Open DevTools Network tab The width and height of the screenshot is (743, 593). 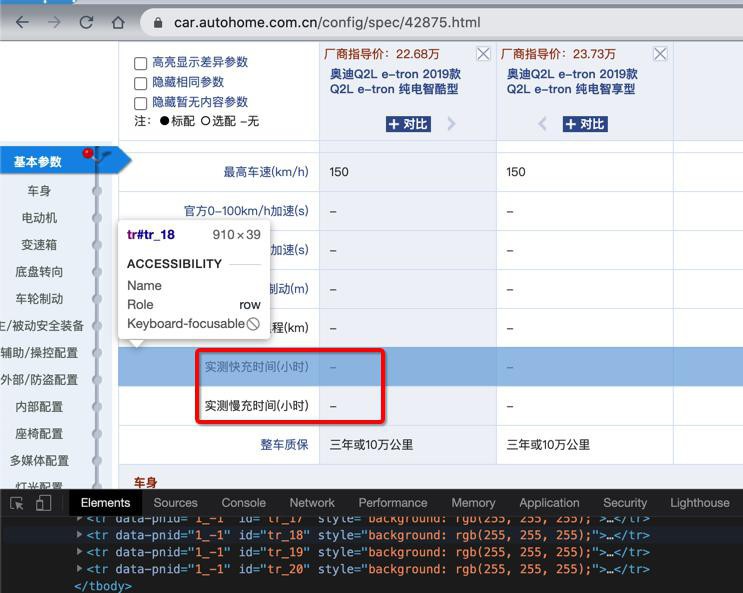[312, 503]
